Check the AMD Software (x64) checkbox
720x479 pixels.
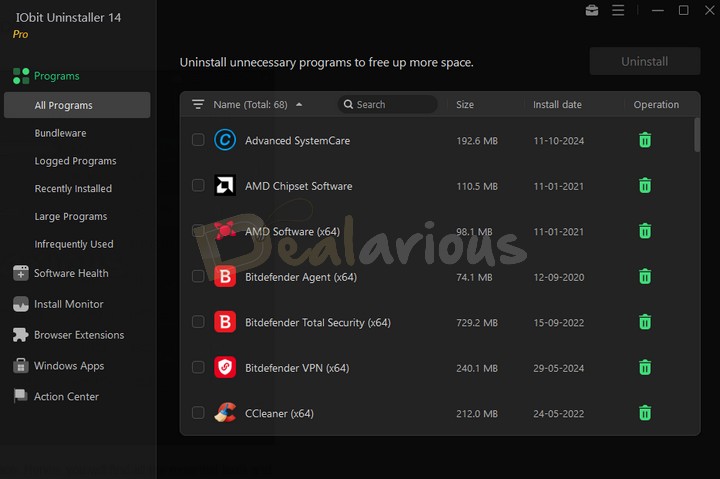coord(198,231)
